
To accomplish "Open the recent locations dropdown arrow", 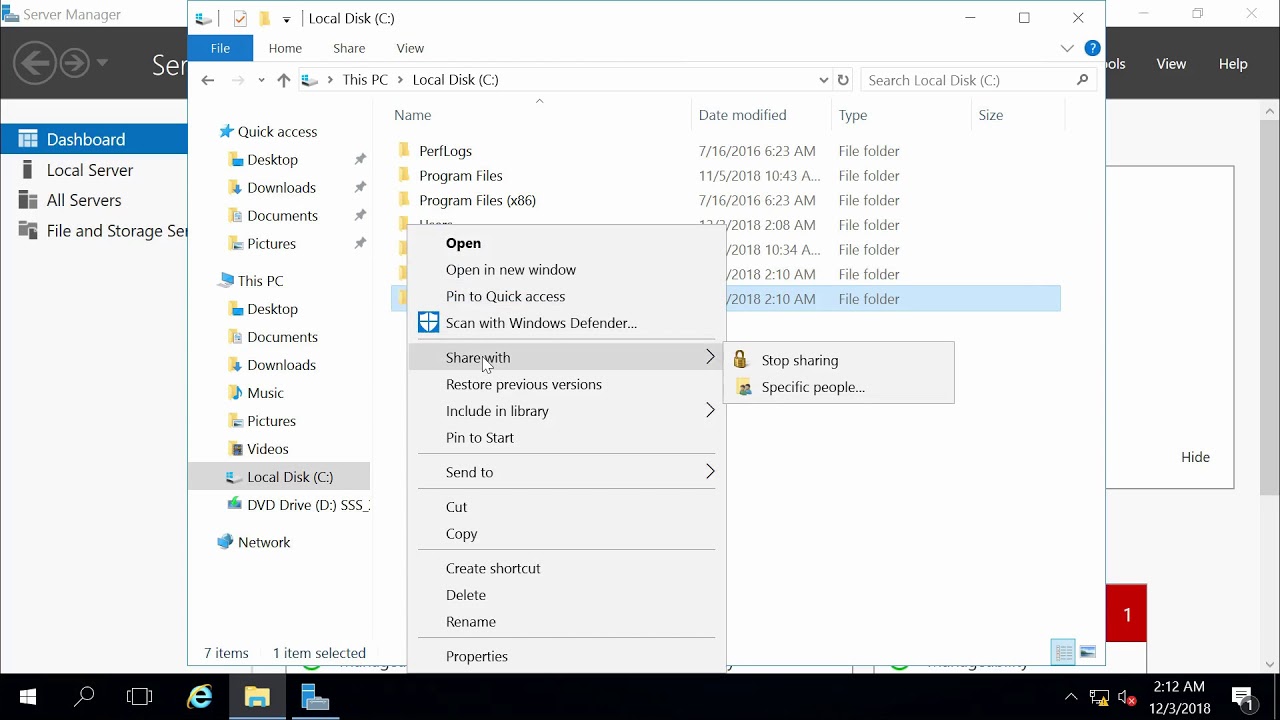I will (x=262, y=80).
